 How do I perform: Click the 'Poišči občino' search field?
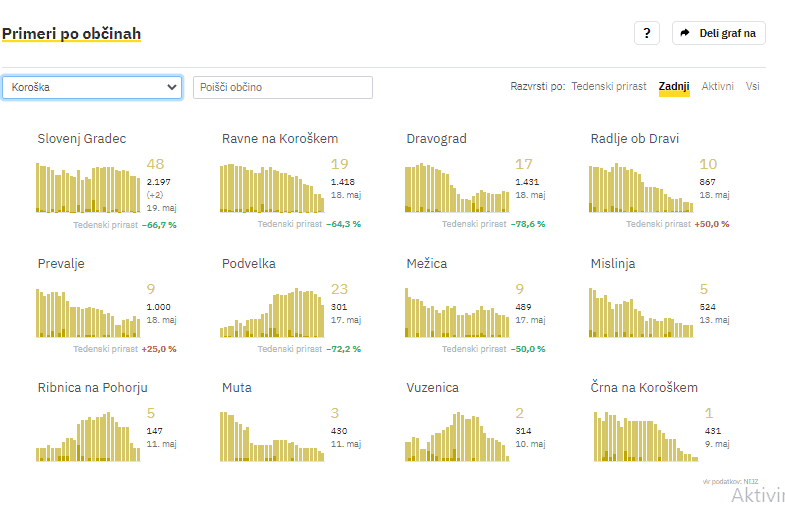coord(282,87)
